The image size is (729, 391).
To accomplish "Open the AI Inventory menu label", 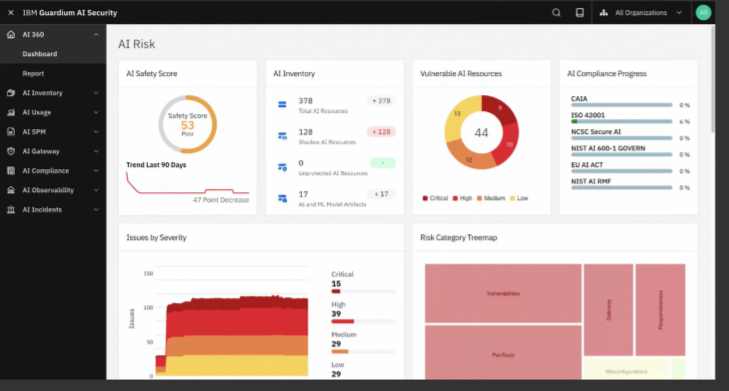I will coord(42,93).
